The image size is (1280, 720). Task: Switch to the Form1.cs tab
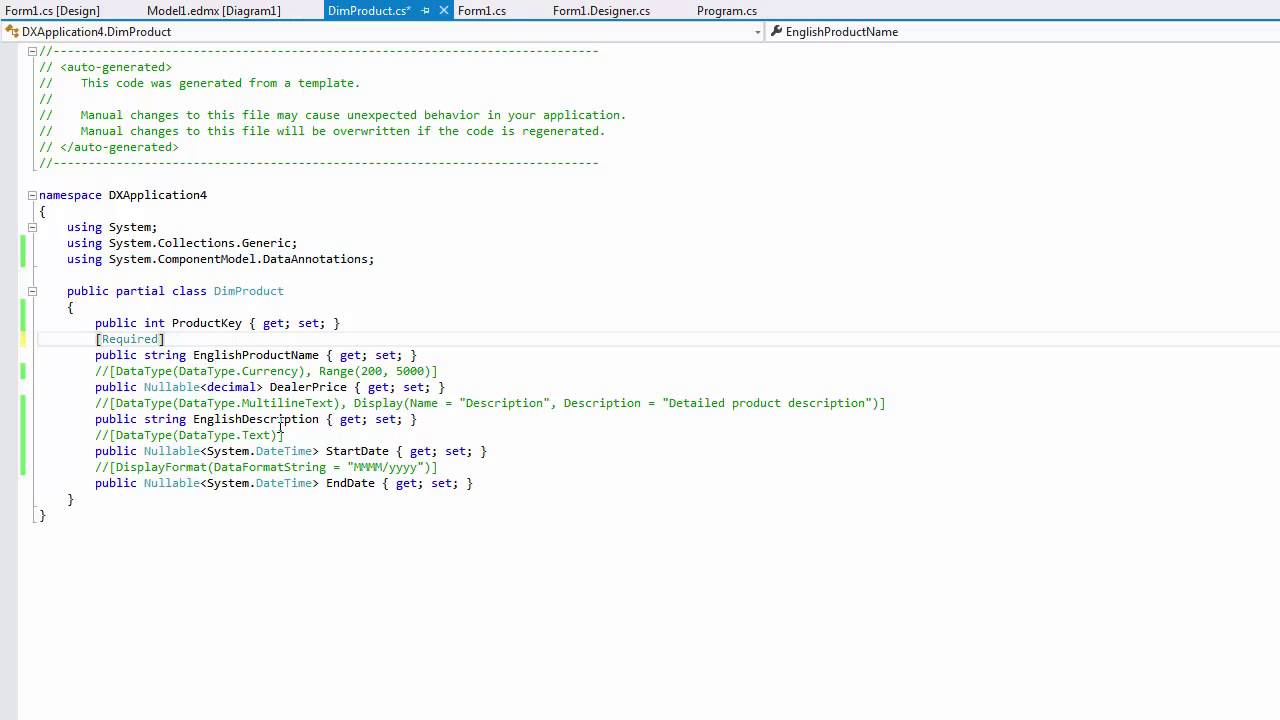pos(482,10)
